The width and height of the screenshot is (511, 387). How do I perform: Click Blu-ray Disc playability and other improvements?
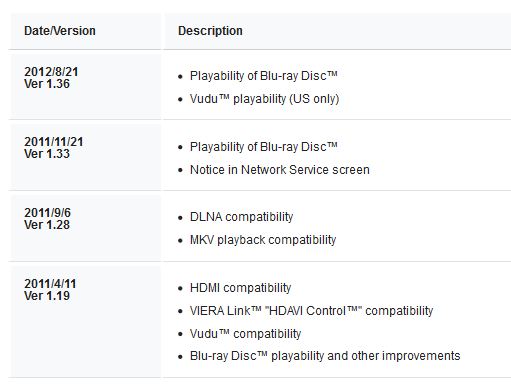pyautogui.click(x=325, y=356)
